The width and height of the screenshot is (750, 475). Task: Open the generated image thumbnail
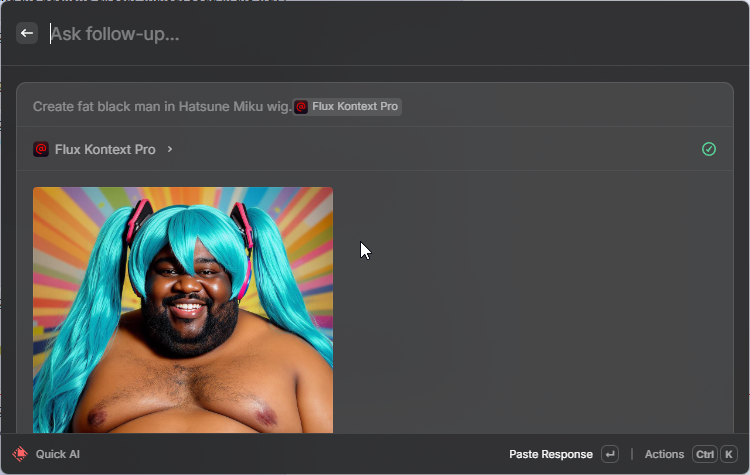183,310
